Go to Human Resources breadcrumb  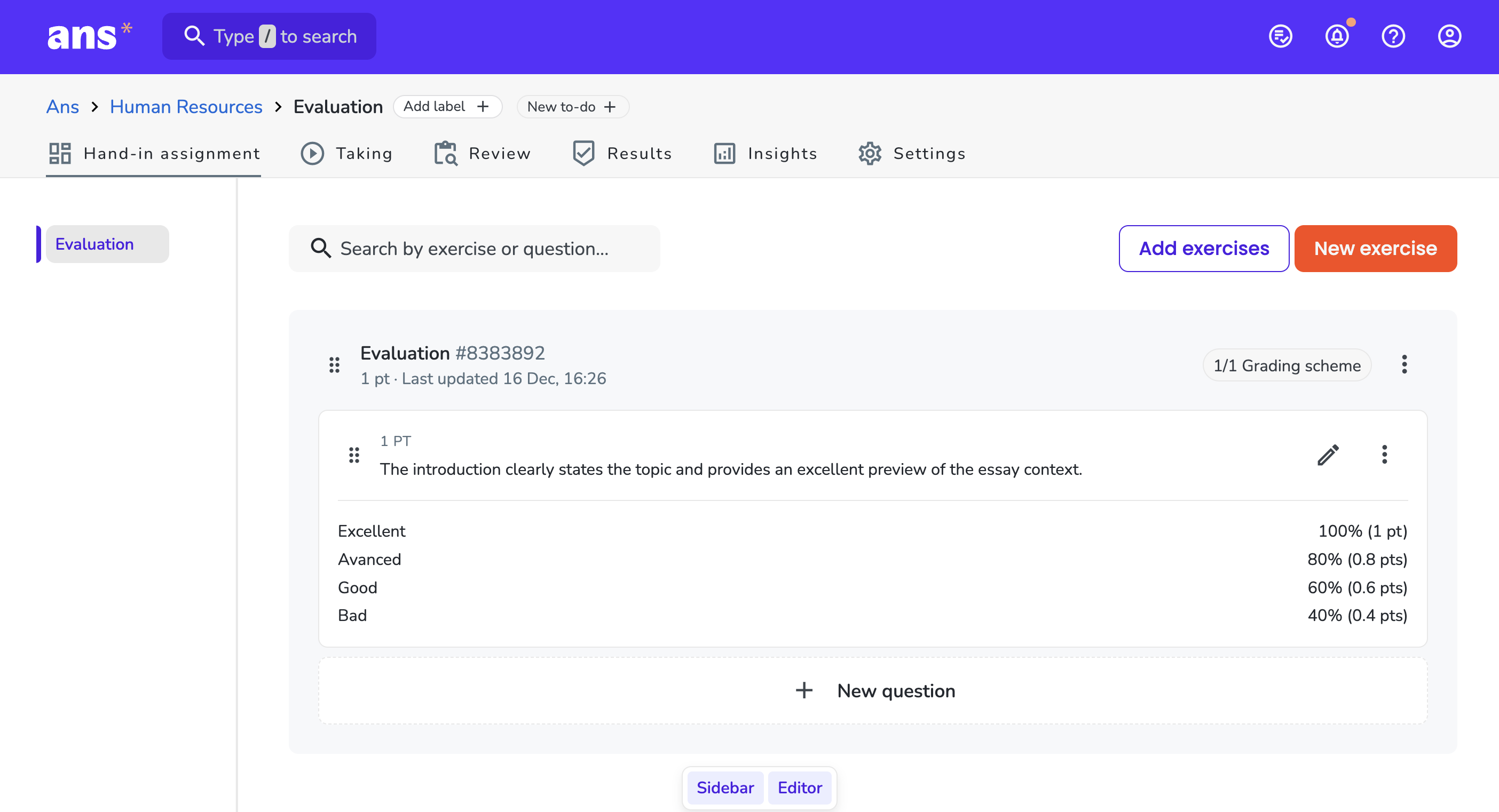(186, 107)
